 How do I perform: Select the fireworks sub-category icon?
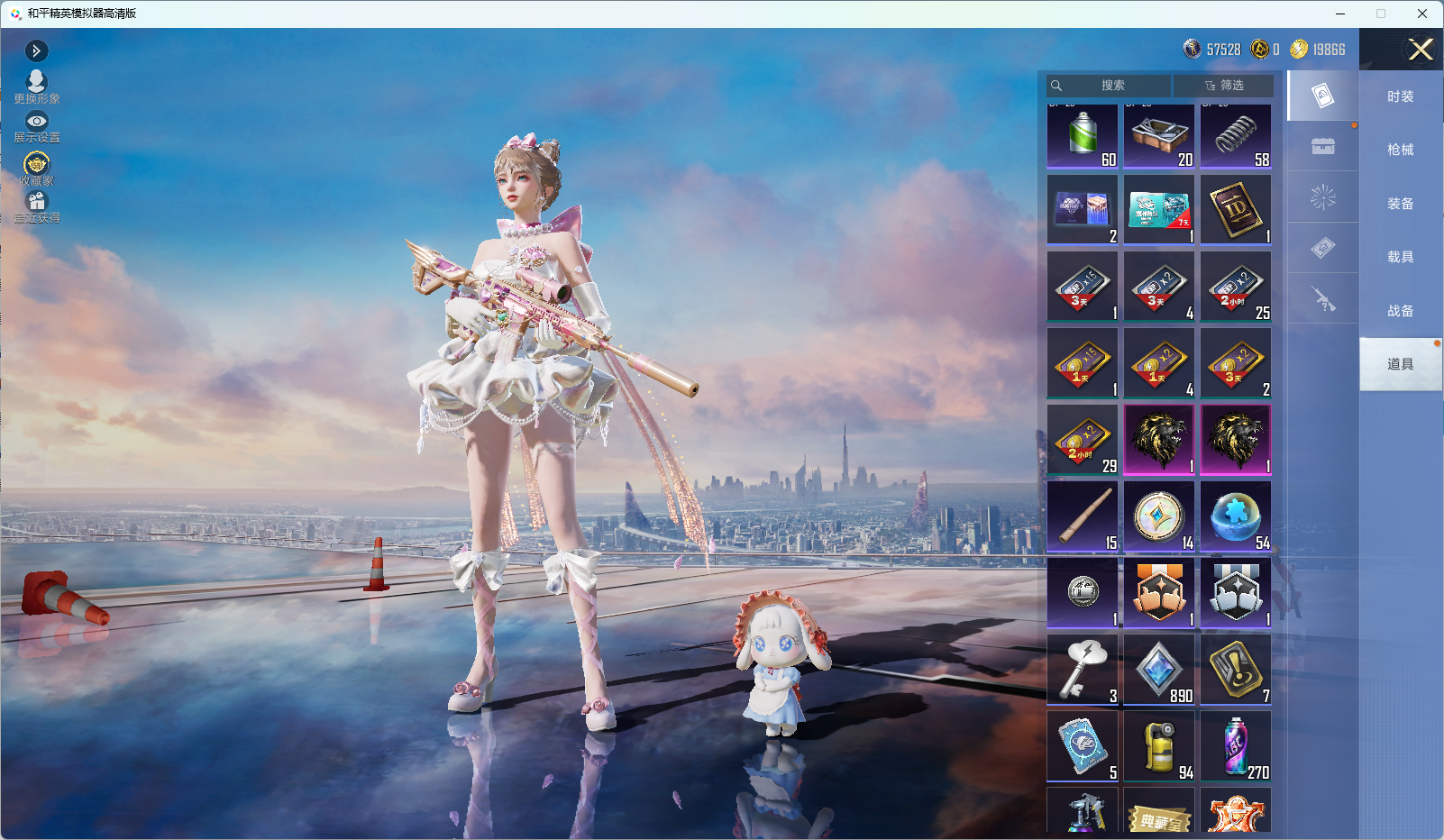click(x=1323, y=197)
